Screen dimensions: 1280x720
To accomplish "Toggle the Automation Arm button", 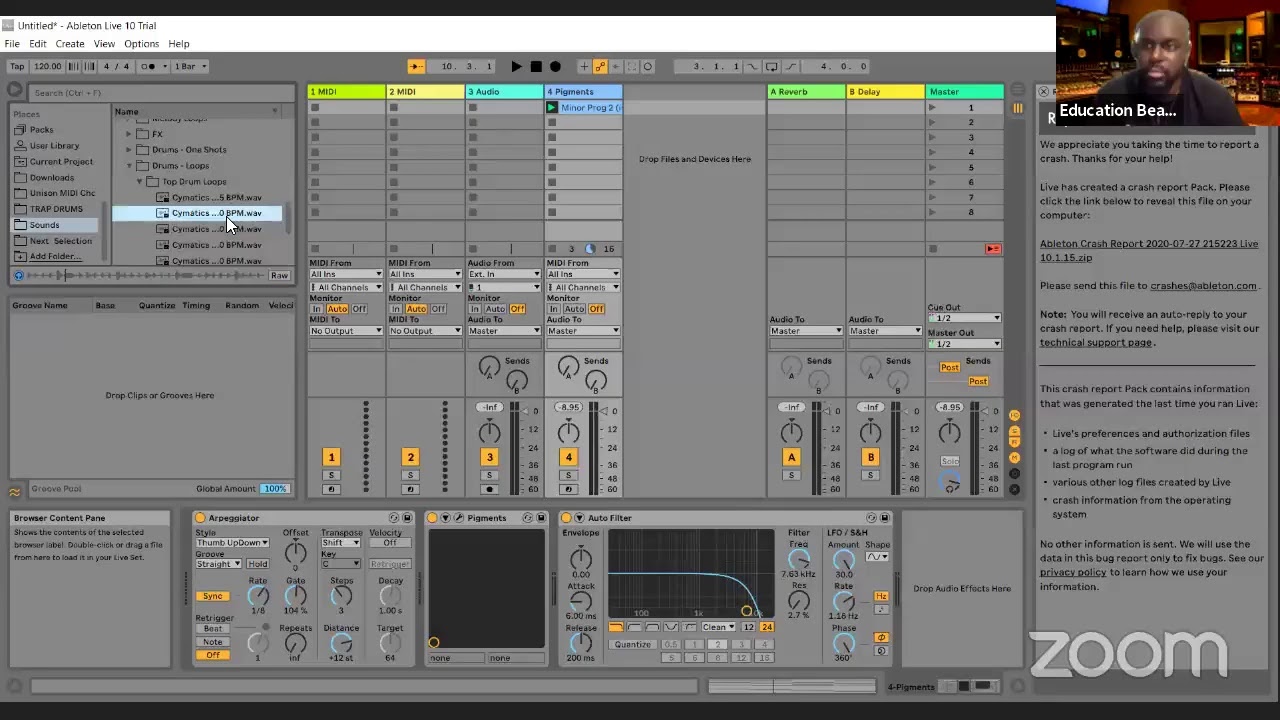I will pos(600,67).
